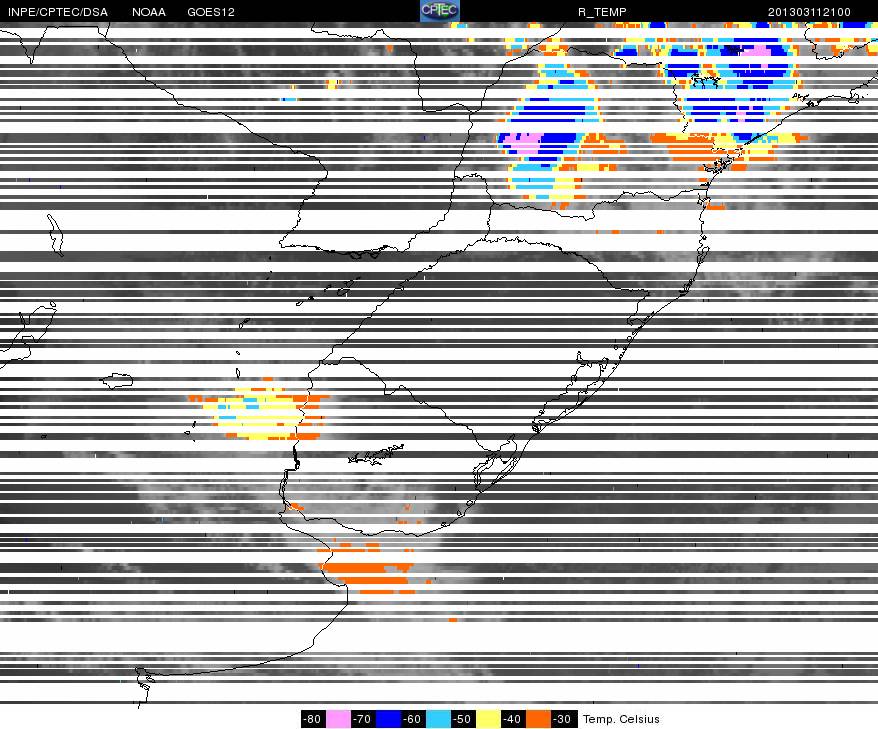This screenshot has width=878, height=729.
Task: Click the Temp. Celsius legend label
Action: [x=621, y=719]
